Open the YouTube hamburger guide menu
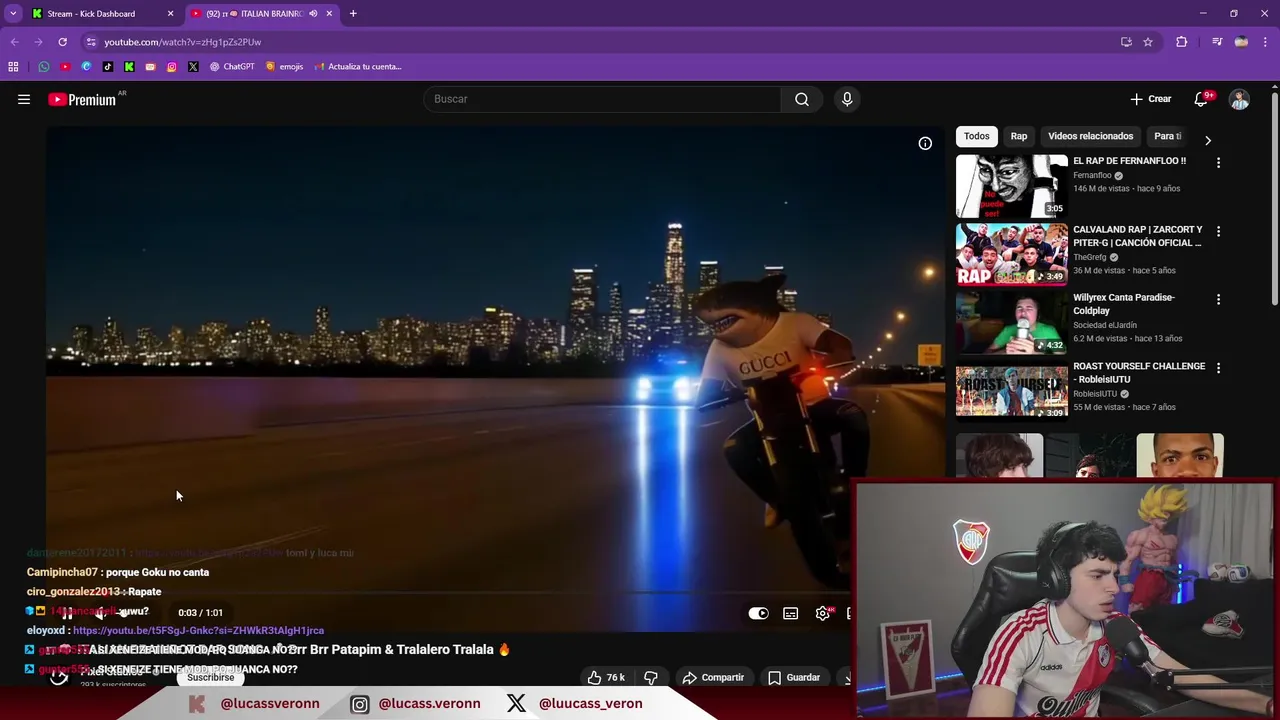This screenshot has height=720, width=1280. 24,99
